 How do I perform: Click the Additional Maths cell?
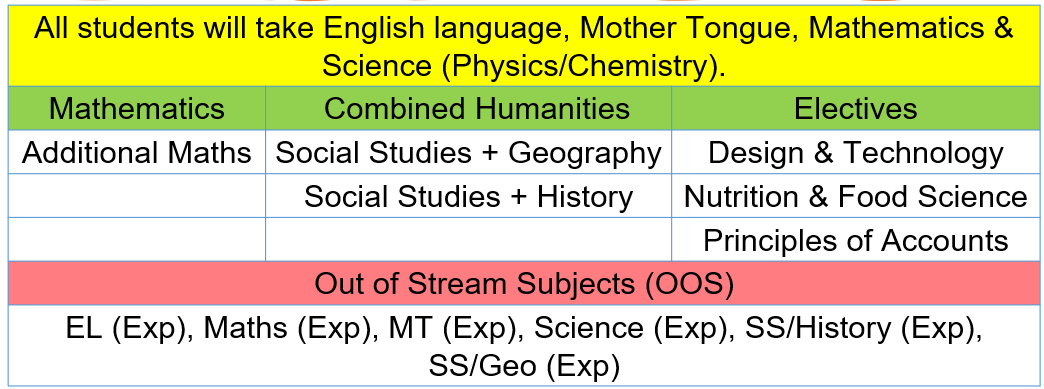(137, 152)
